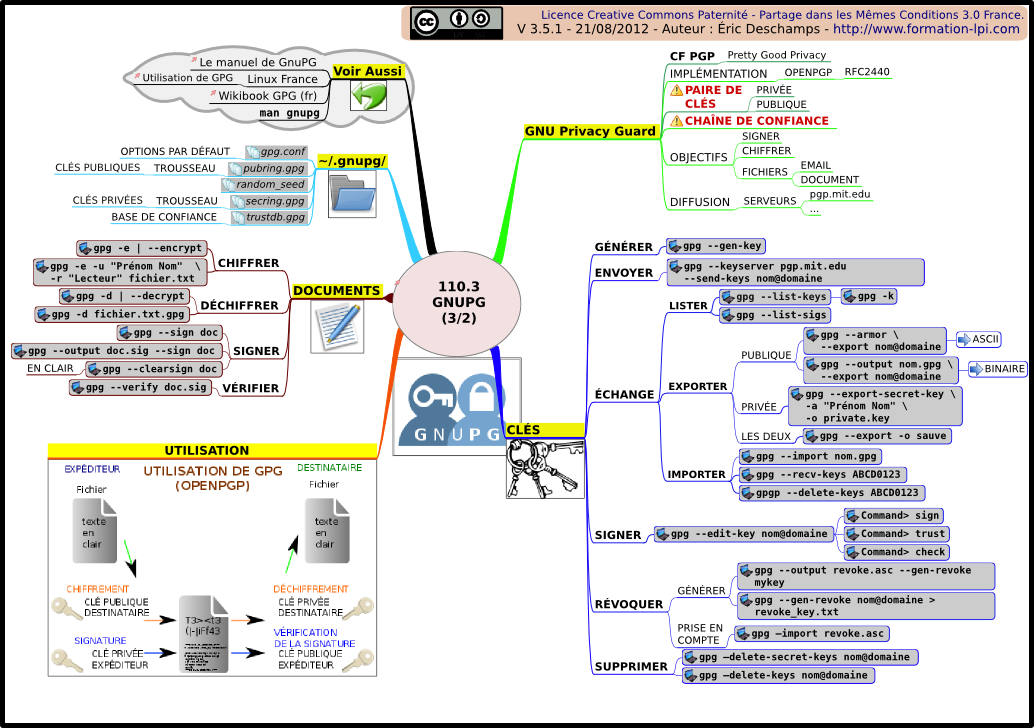This screenshot has width=1034, height=728.
Task: Click the sender's texte en clair file icon
Action: coord(94,531)
